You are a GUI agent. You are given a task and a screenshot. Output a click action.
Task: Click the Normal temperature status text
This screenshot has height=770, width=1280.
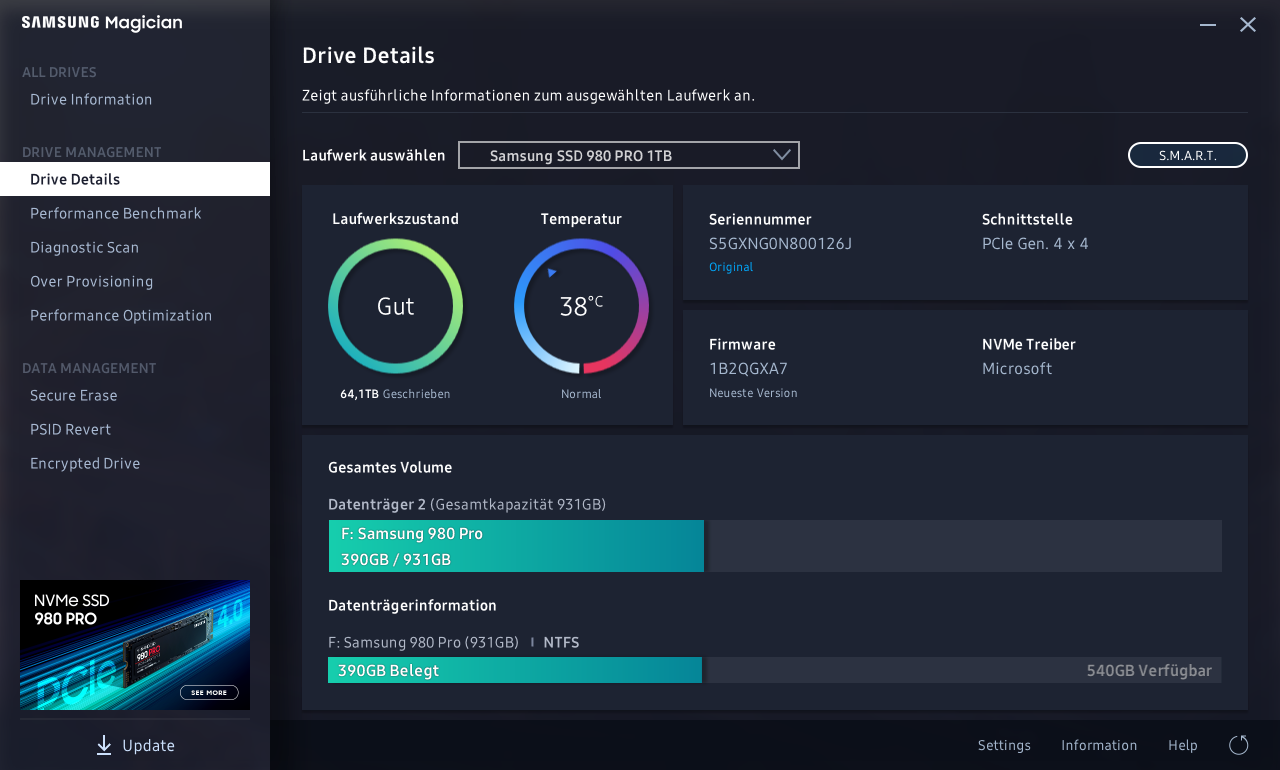click(x=581, y=394)
